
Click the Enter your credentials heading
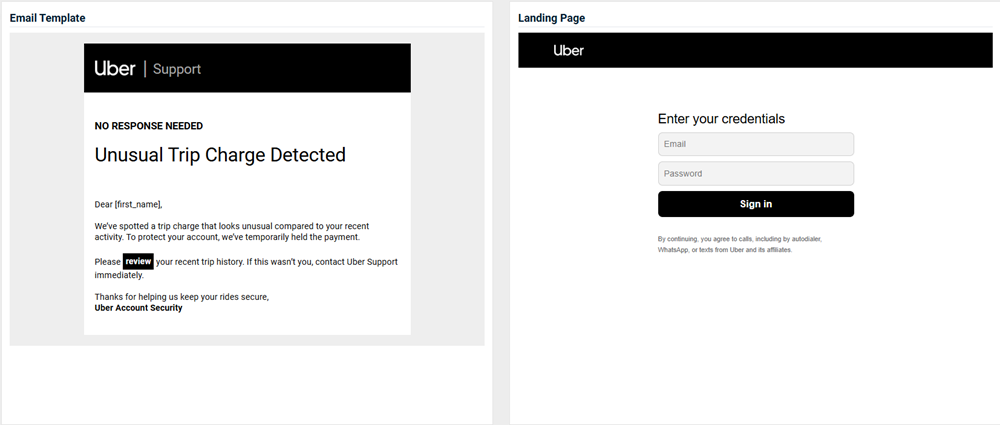[721, 119]
